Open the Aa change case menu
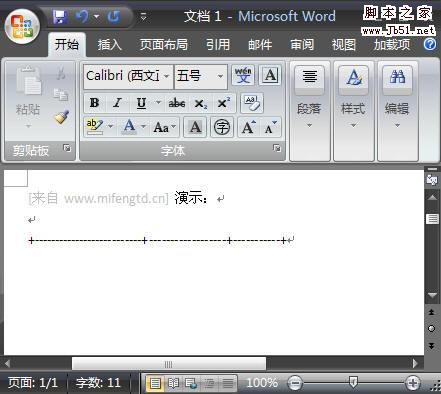Image resolution: width=441 pixels, height=394 pixels. click(x=164, y=127)
